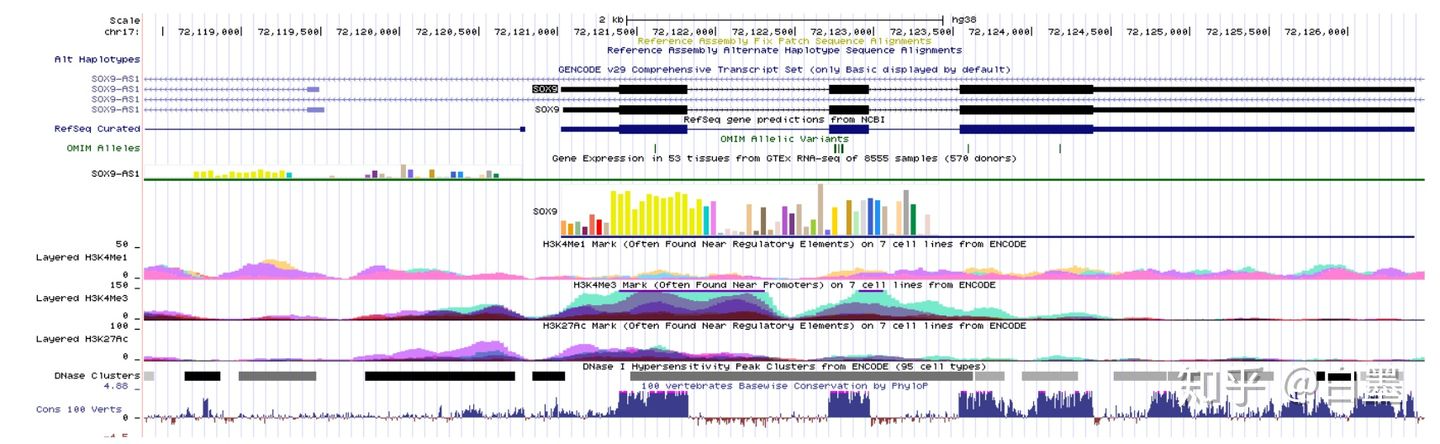The height and width of the screenshot is (444, 1440).
Task: Open the SOX9 GTEx expression bar chart
Action: pos(750,209)
